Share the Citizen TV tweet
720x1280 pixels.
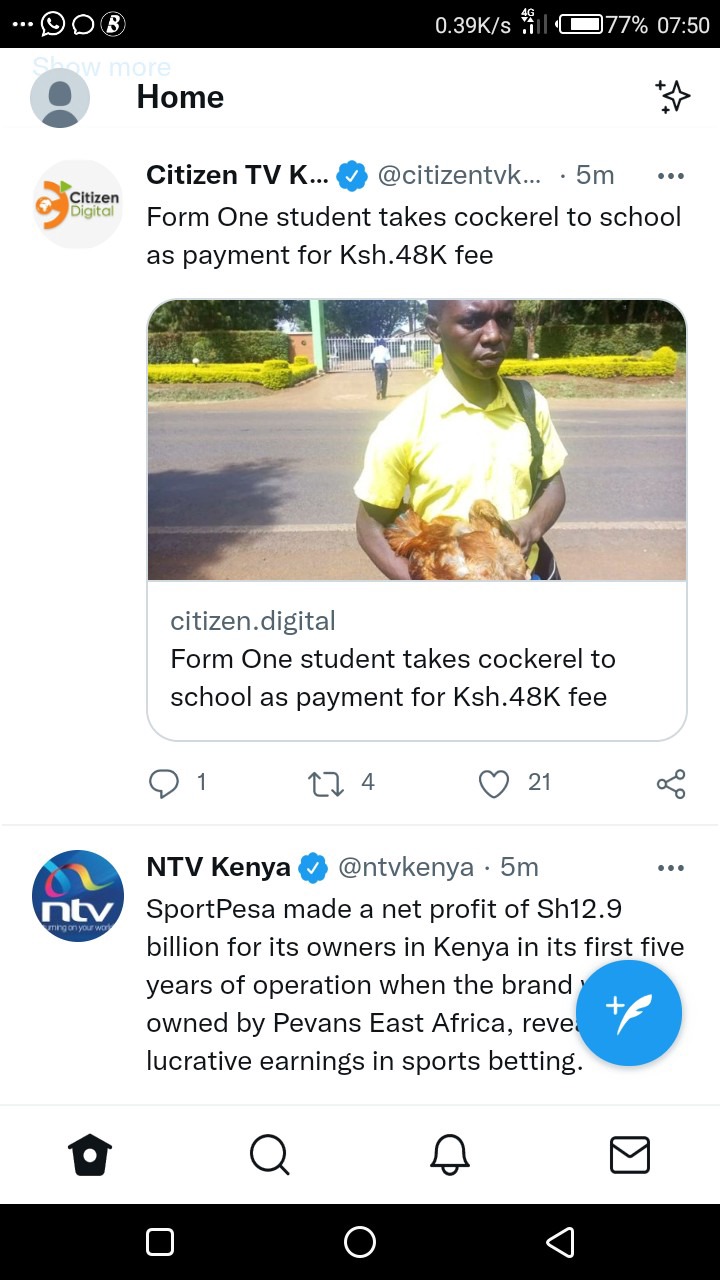point(671,784)
